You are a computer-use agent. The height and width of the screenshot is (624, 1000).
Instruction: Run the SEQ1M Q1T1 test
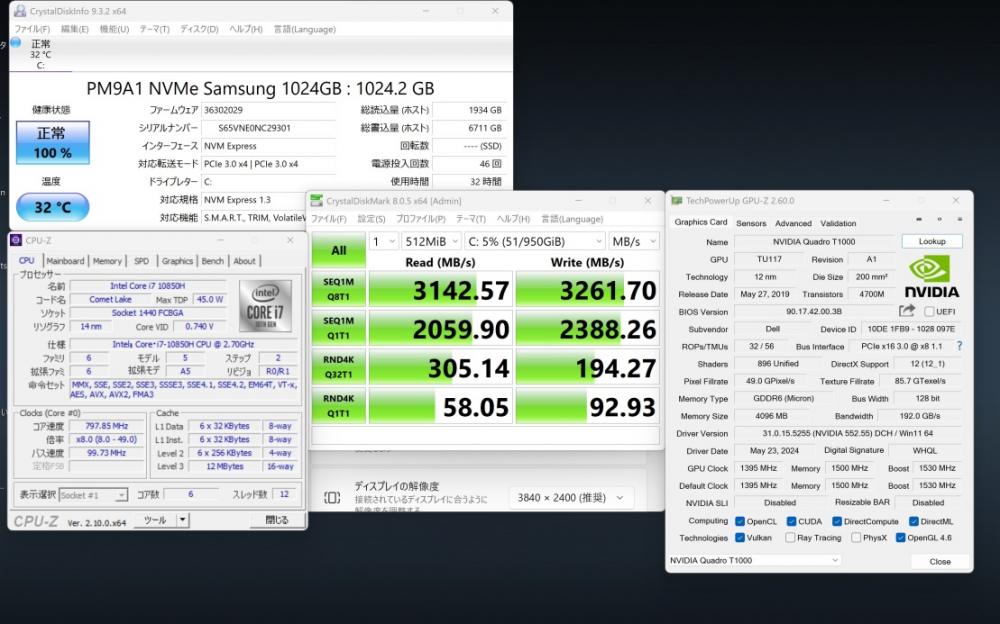pyautogui.click(x=339, y=328)
